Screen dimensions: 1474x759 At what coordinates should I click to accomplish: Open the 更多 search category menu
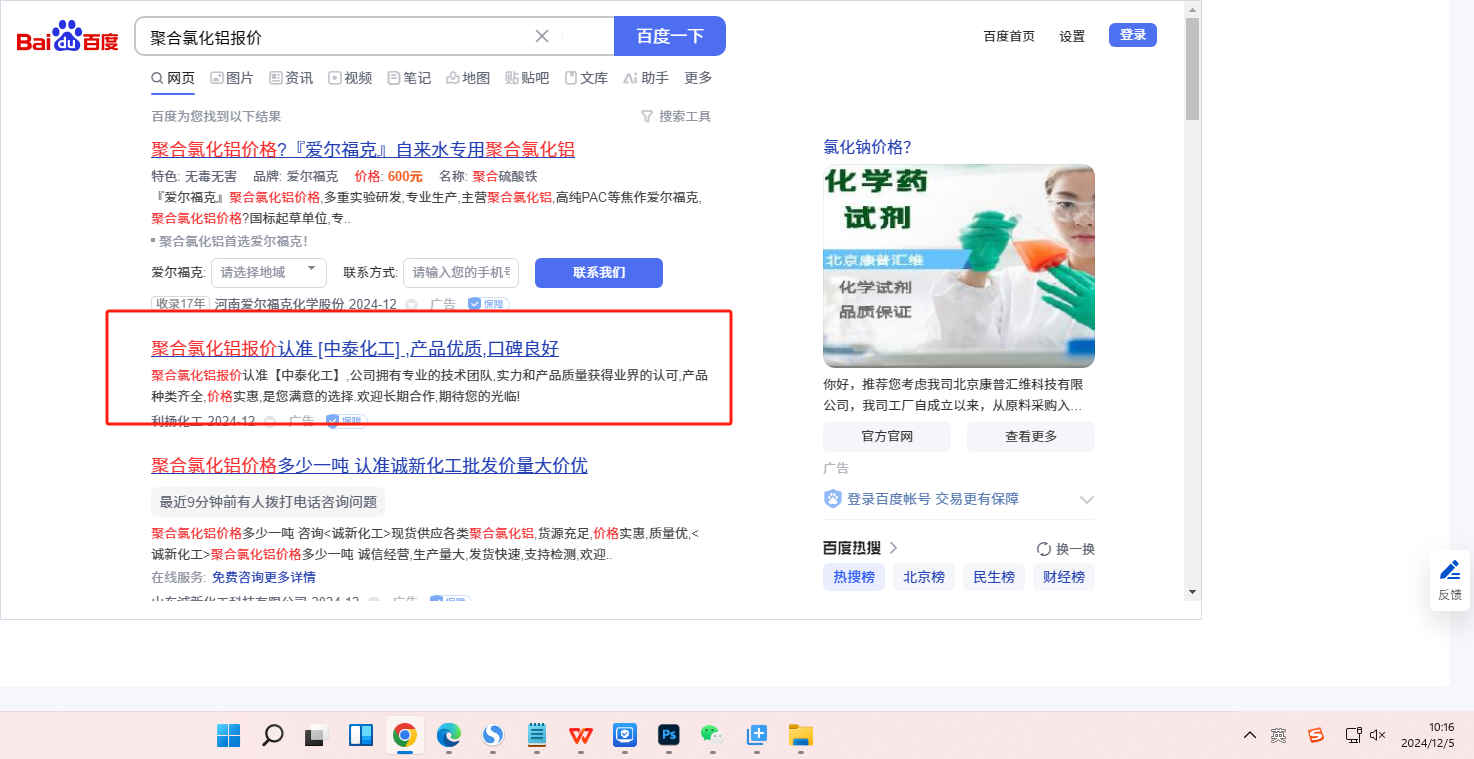(x=698, y=78)
